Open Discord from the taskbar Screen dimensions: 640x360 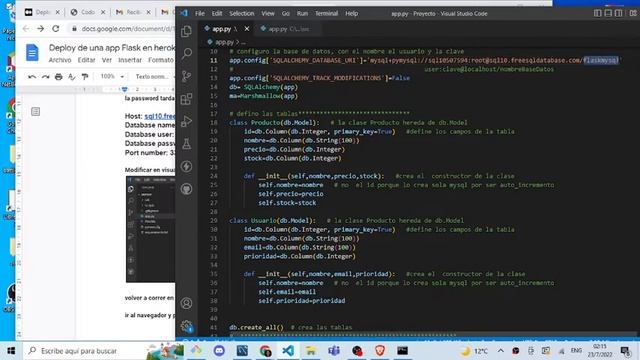click(x=219, y=351)
